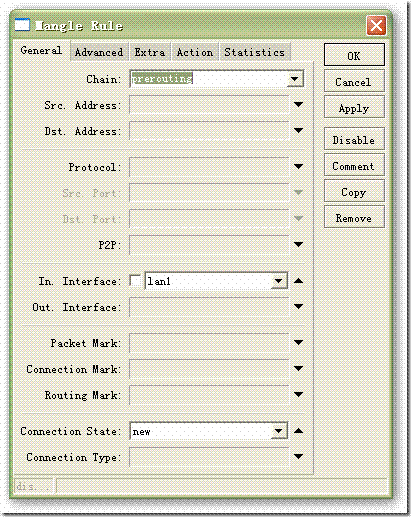Click the Routing Mark input field

(x=209, y=395)
